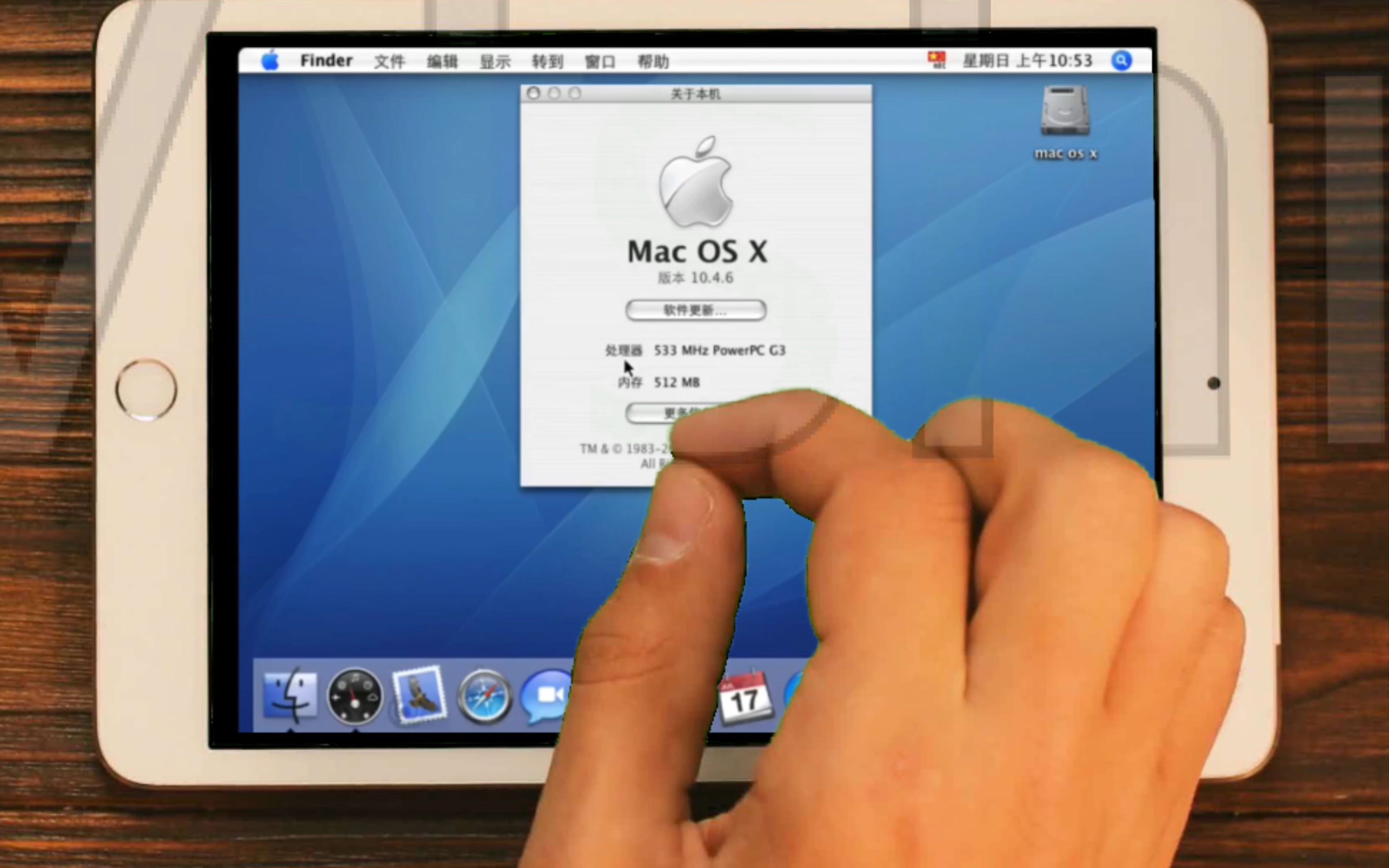
Task: Open Spotlight search magnifier icon
Action: click(1122, 60)
